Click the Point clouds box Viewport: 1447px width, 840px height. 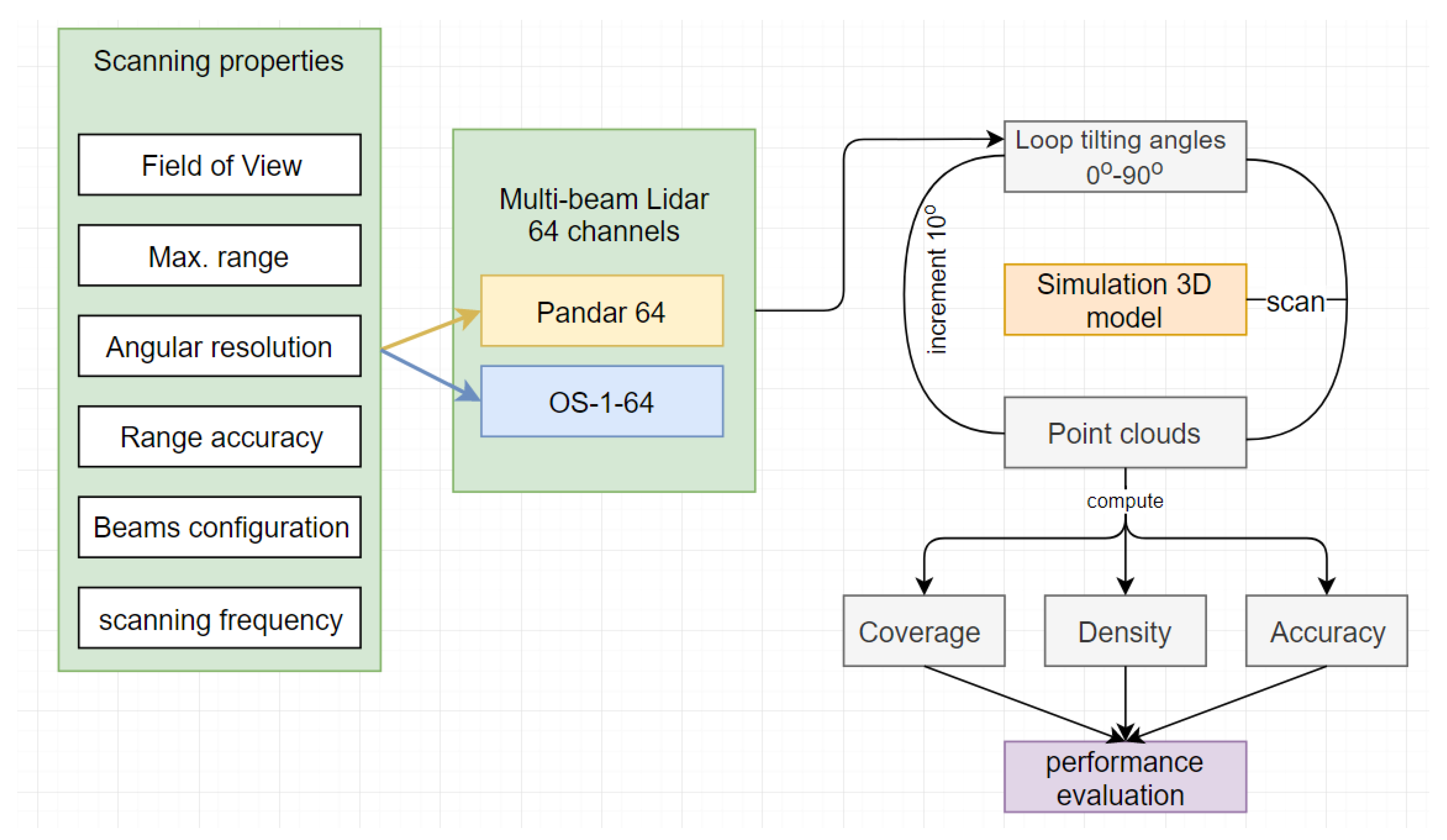(1125, 433)
